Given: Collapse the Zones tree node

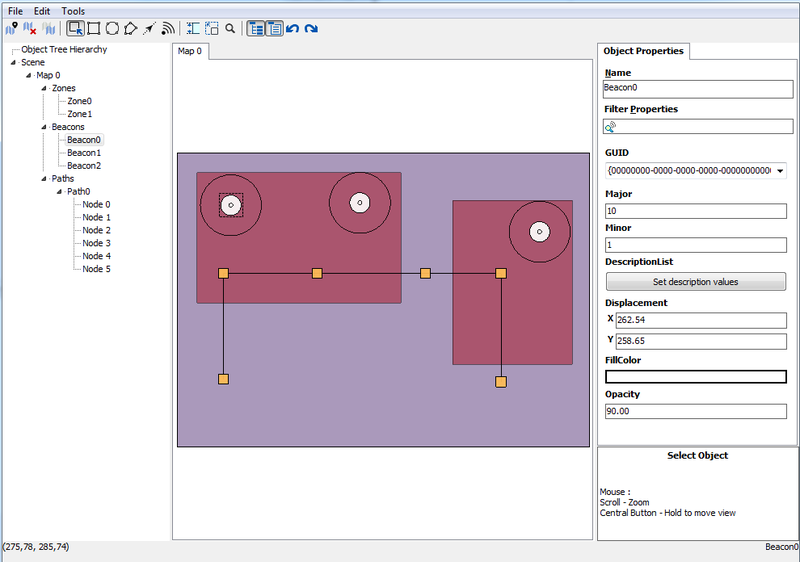Looking at the screenshot, I should [x=44, y=88].
